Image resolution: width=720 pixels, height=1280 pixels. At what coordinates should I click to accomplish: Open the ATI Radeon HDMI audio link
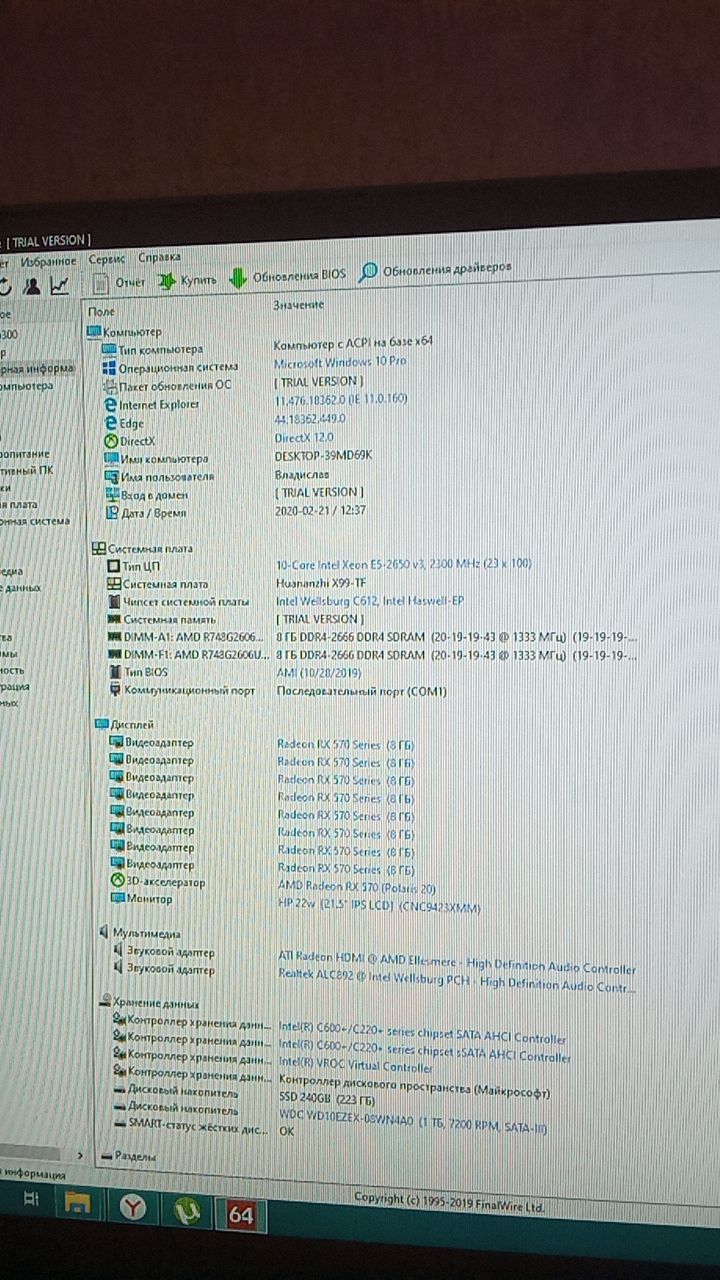click(x=457, y=963)
